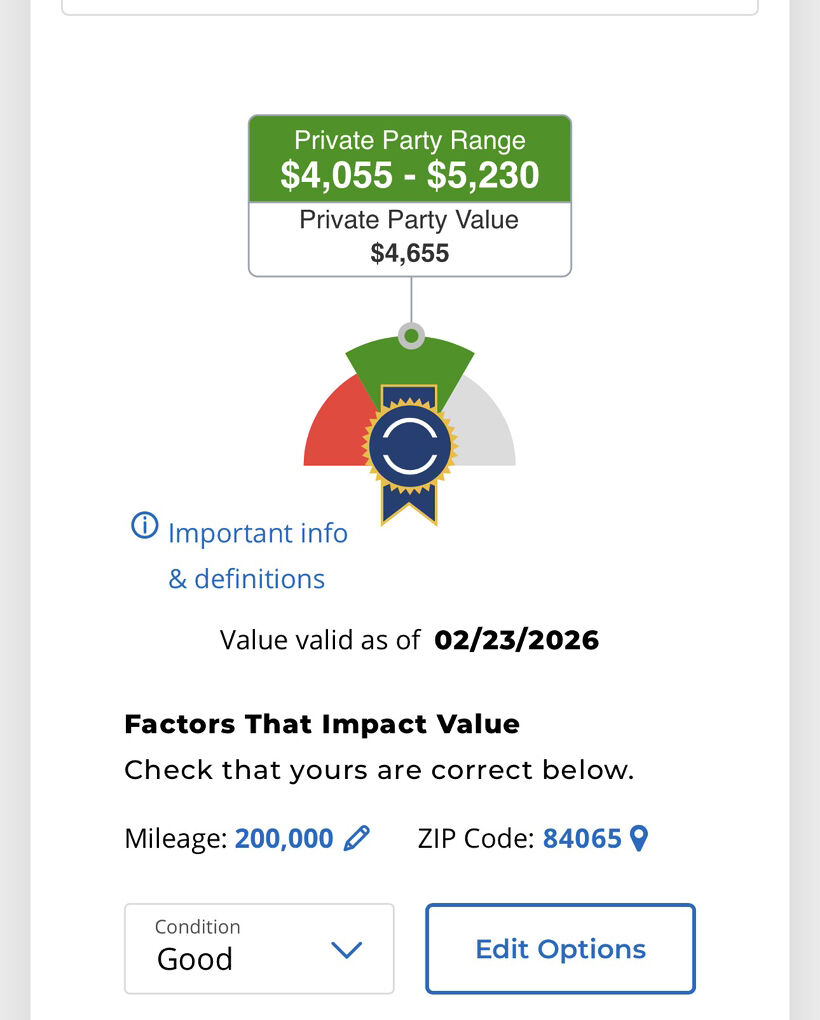820x1020 pixels.
Task: Click the info circle icon
Action: tap(145, 525)
